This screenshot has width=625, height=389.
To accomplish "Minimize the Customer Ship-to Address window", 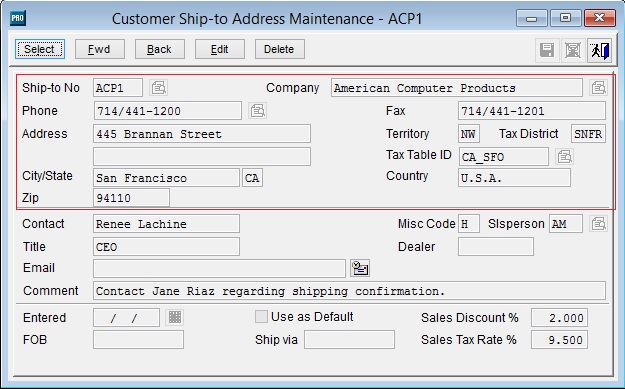I will coord(532,18).
